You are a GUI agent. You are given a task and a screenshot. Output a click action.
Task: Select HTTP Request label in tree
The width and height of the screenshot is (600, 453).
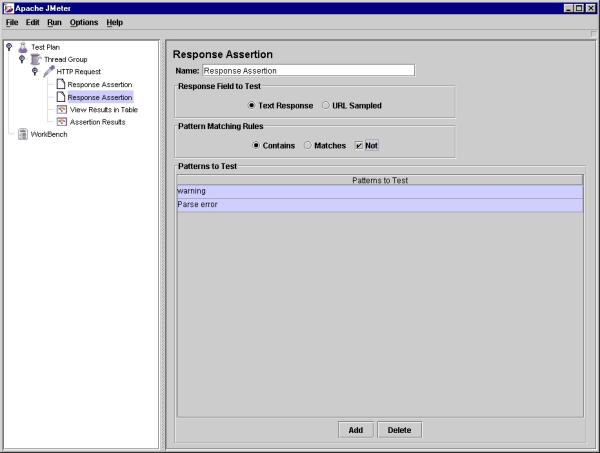tap(78, 72)
